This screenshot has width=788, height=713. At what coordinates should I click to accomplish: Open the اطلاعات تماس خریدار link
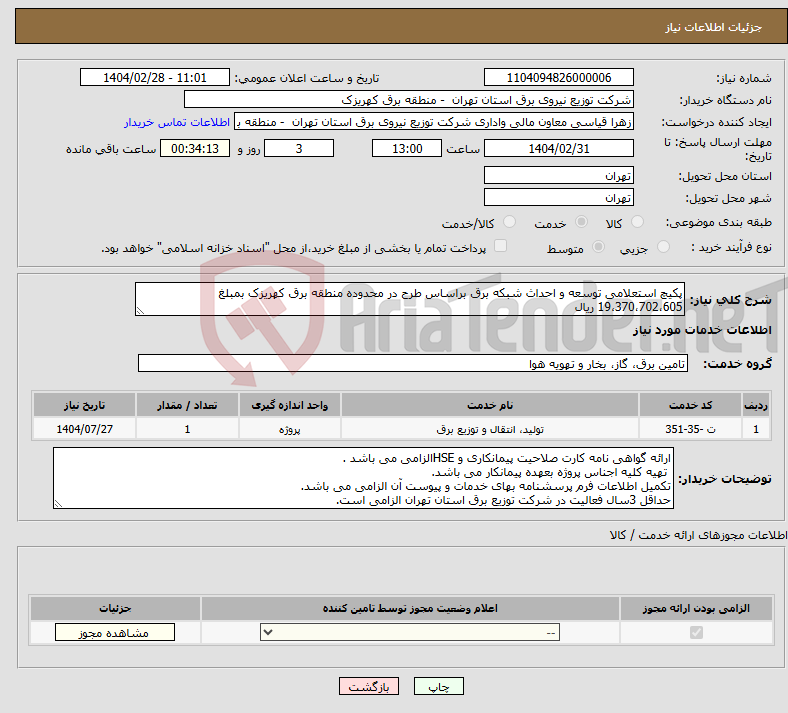click(x=177, y=122)
